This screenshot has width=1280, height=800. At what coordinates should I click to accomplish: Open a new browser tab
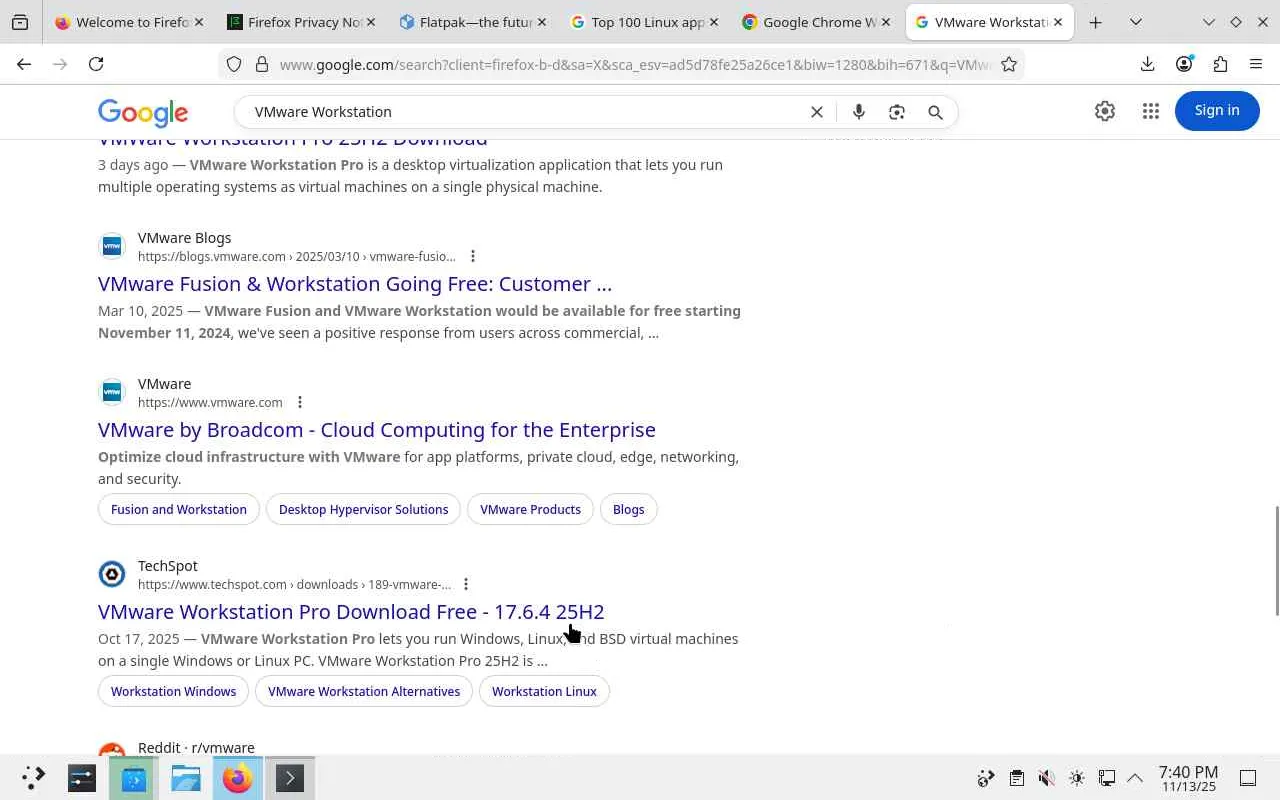click(1096, 22)
